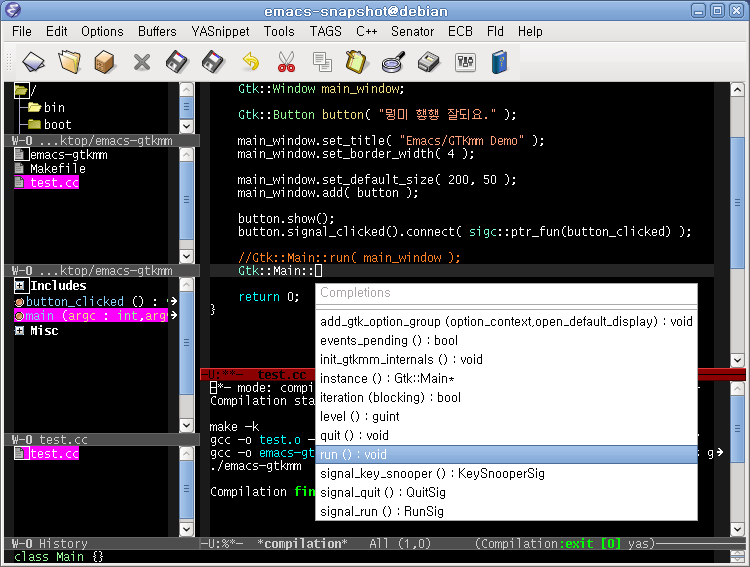
Task: Click the New file toolbar icon
Action: [33, 62]
